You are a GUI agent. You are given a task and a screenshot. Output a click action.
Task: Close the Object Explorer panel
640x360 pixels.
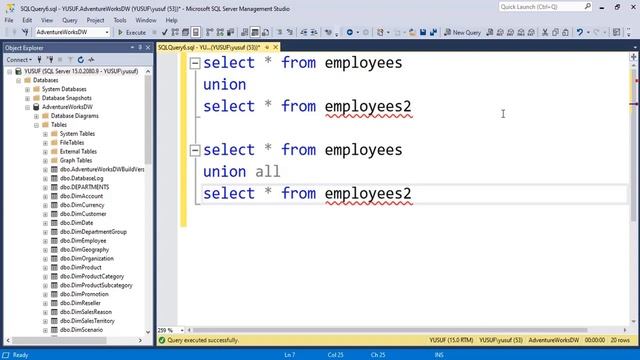tap(148, 48)
